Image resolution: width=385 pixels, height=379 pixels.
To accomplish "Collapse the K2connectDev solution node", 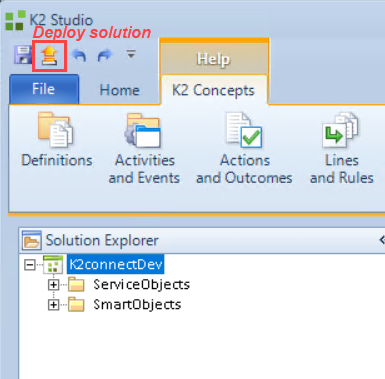I will (x=30, y=265).
